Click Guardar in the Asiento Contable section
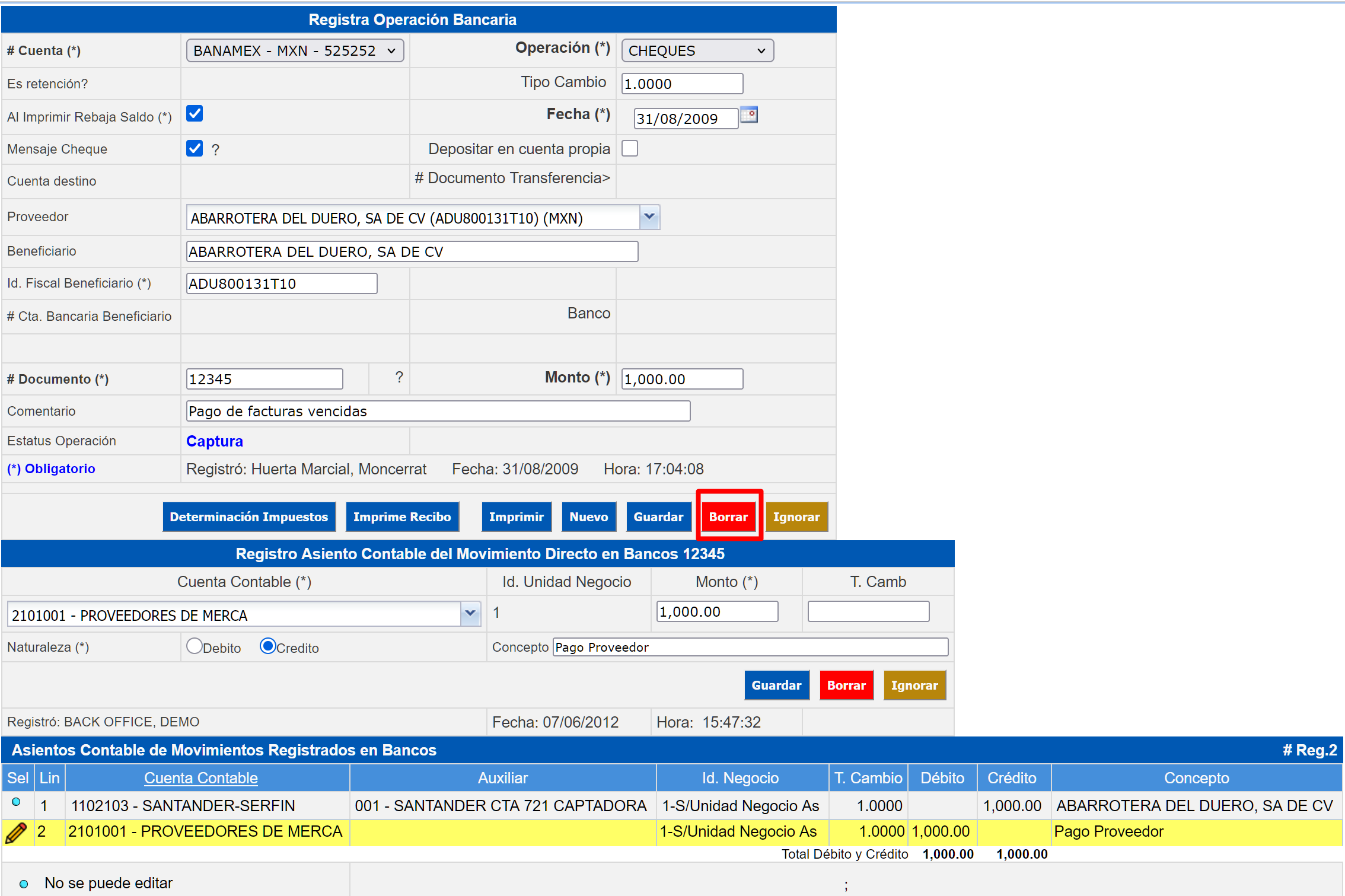Screen dimensions: 1345x896 776,685
